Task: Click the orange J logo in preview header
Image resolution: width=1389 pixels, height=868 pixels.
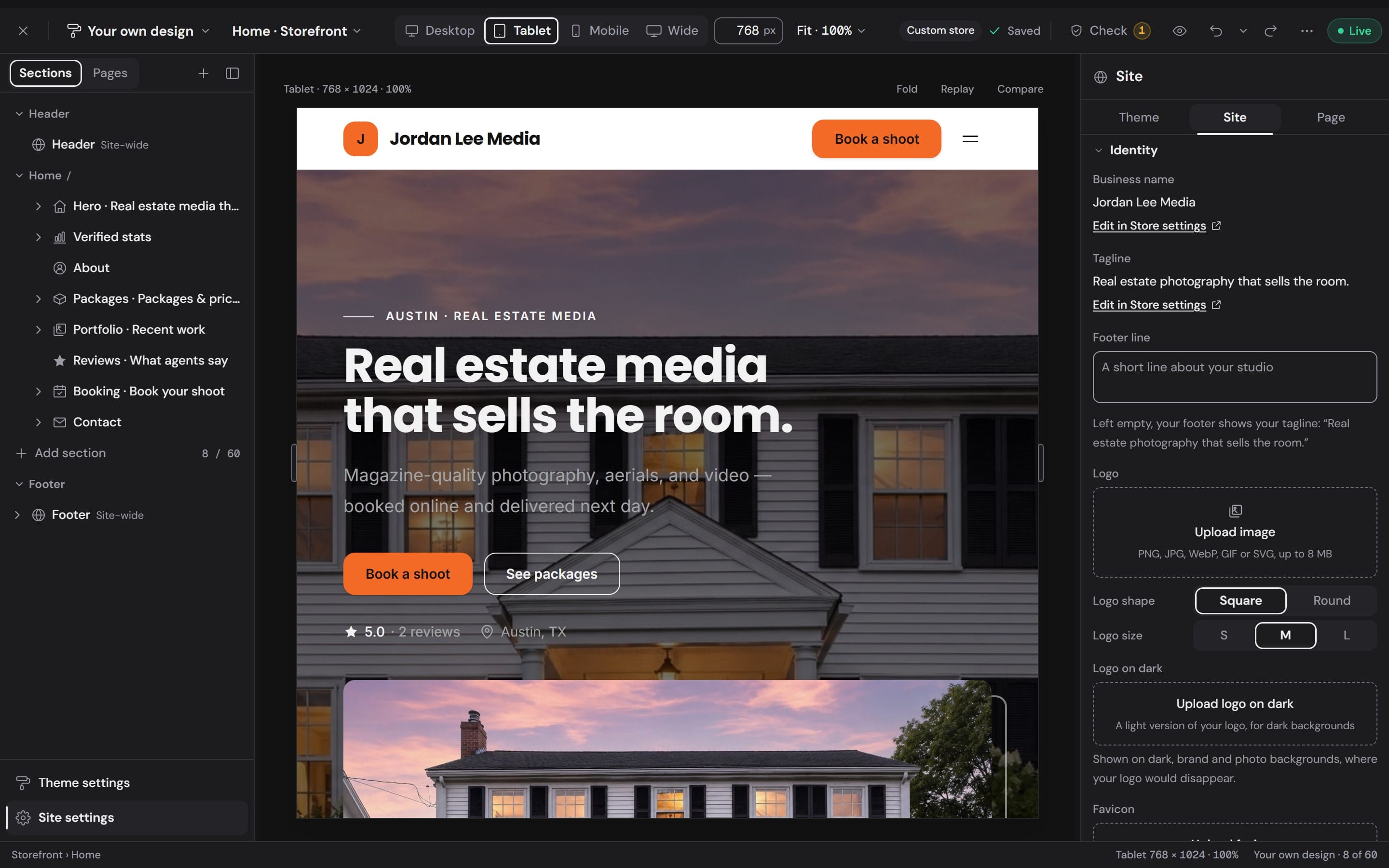Action: point(360,139)
